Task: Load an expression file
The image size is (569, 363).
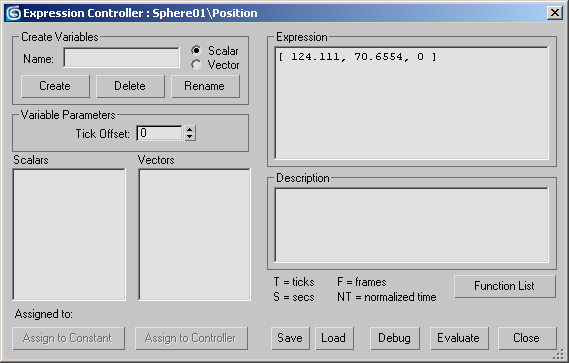Action: pyautogui.click(x=334, y=338)
